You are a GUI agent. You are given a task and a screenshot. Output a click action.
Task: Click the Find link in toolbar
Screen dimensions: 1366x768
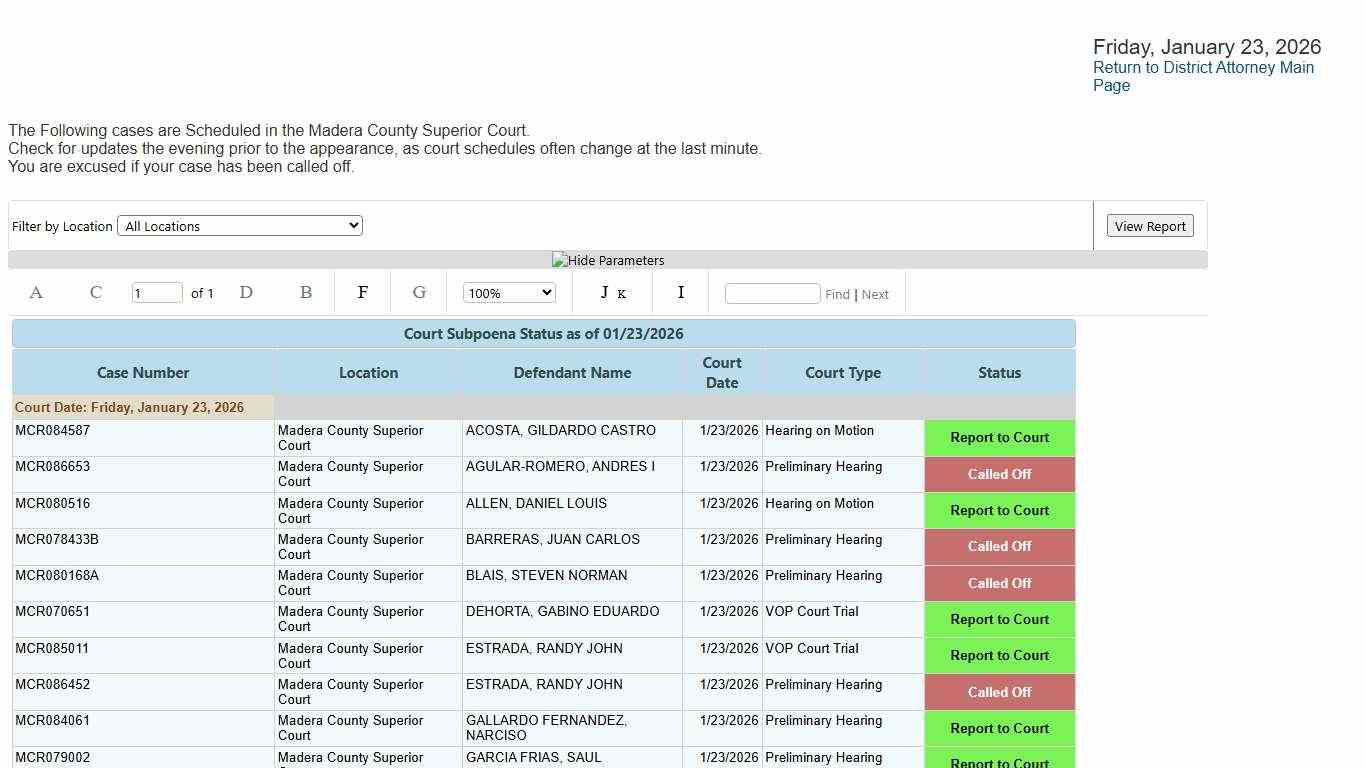(837, 294)
